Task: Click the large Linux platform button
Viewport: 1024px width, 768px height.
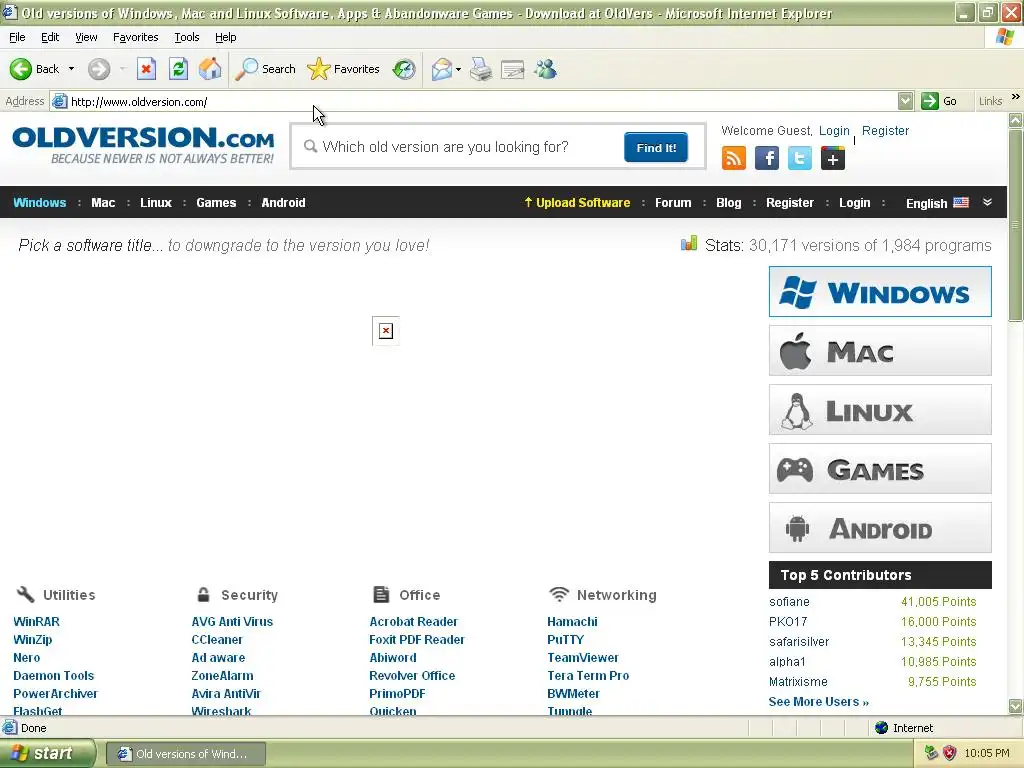Action: [x=880, y=409]
